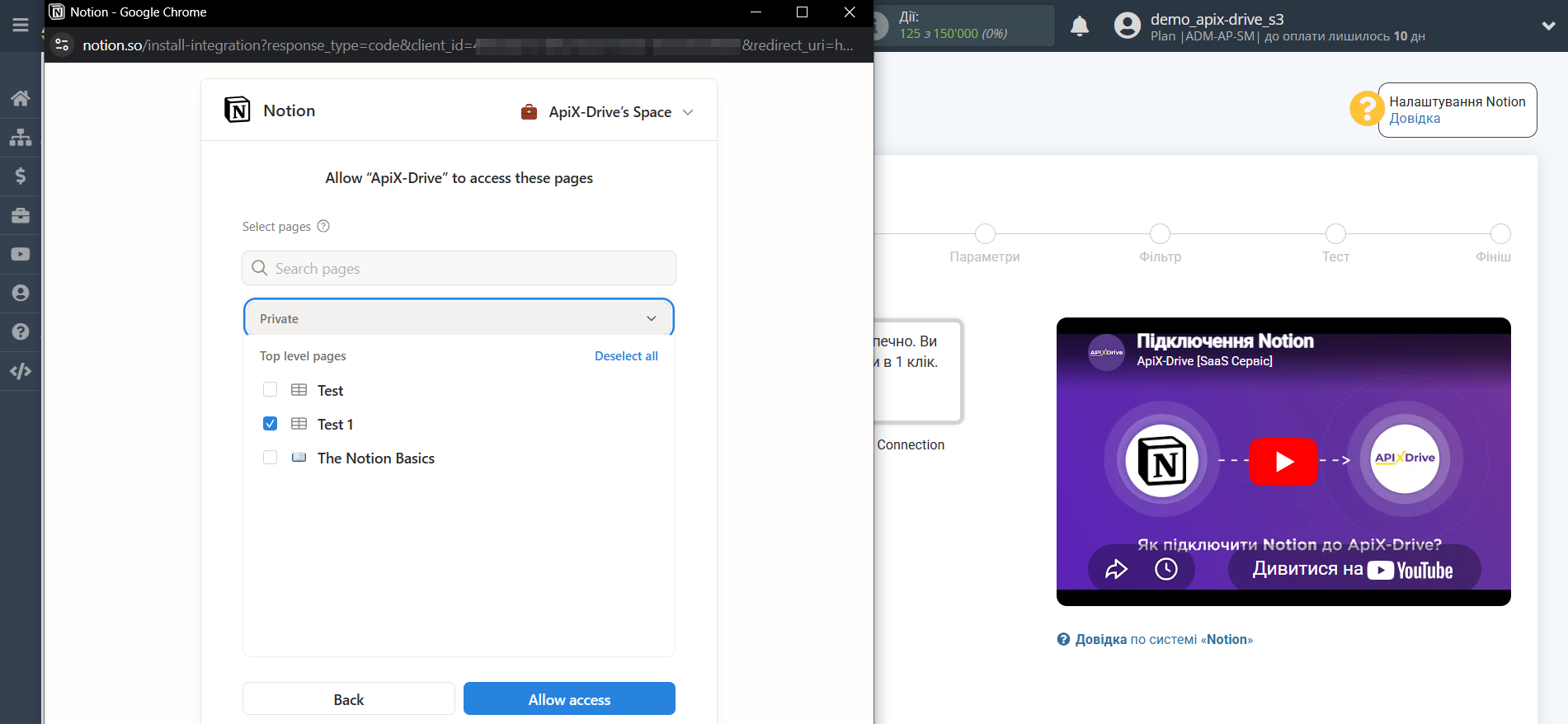Click Allow access button
The image size is (1568, 724).
tap(569, 699)
